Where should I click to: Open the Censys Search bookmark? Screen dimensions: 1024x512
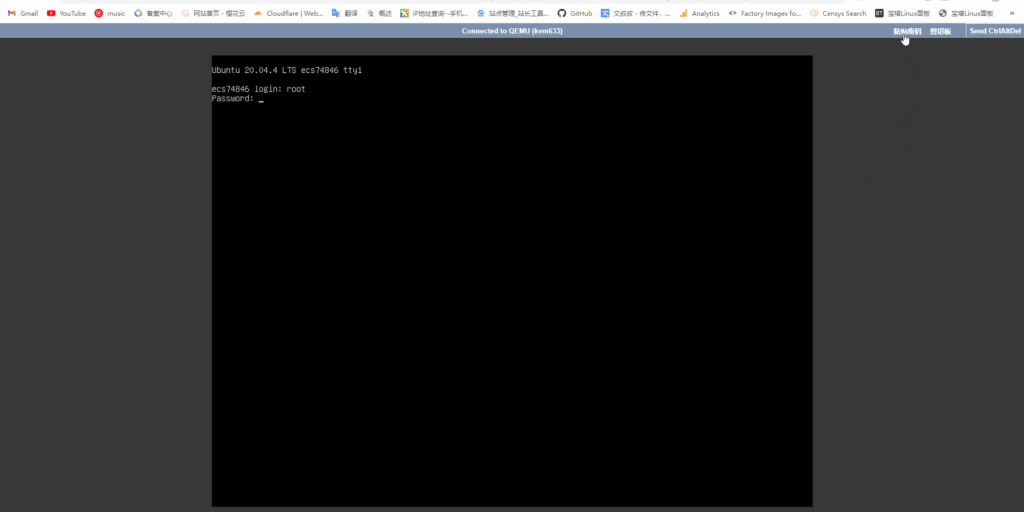pos(838,13)
